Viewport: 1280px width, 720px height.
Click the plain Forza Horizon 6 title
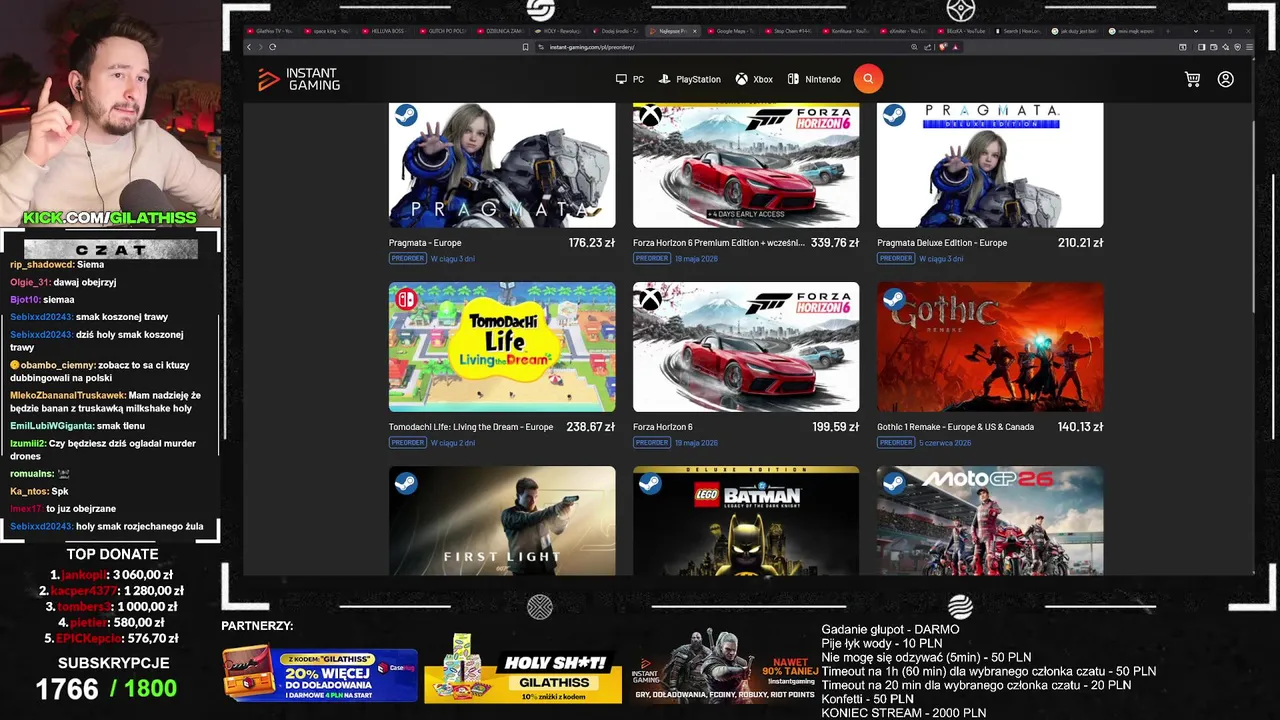[x=663, y=427]
